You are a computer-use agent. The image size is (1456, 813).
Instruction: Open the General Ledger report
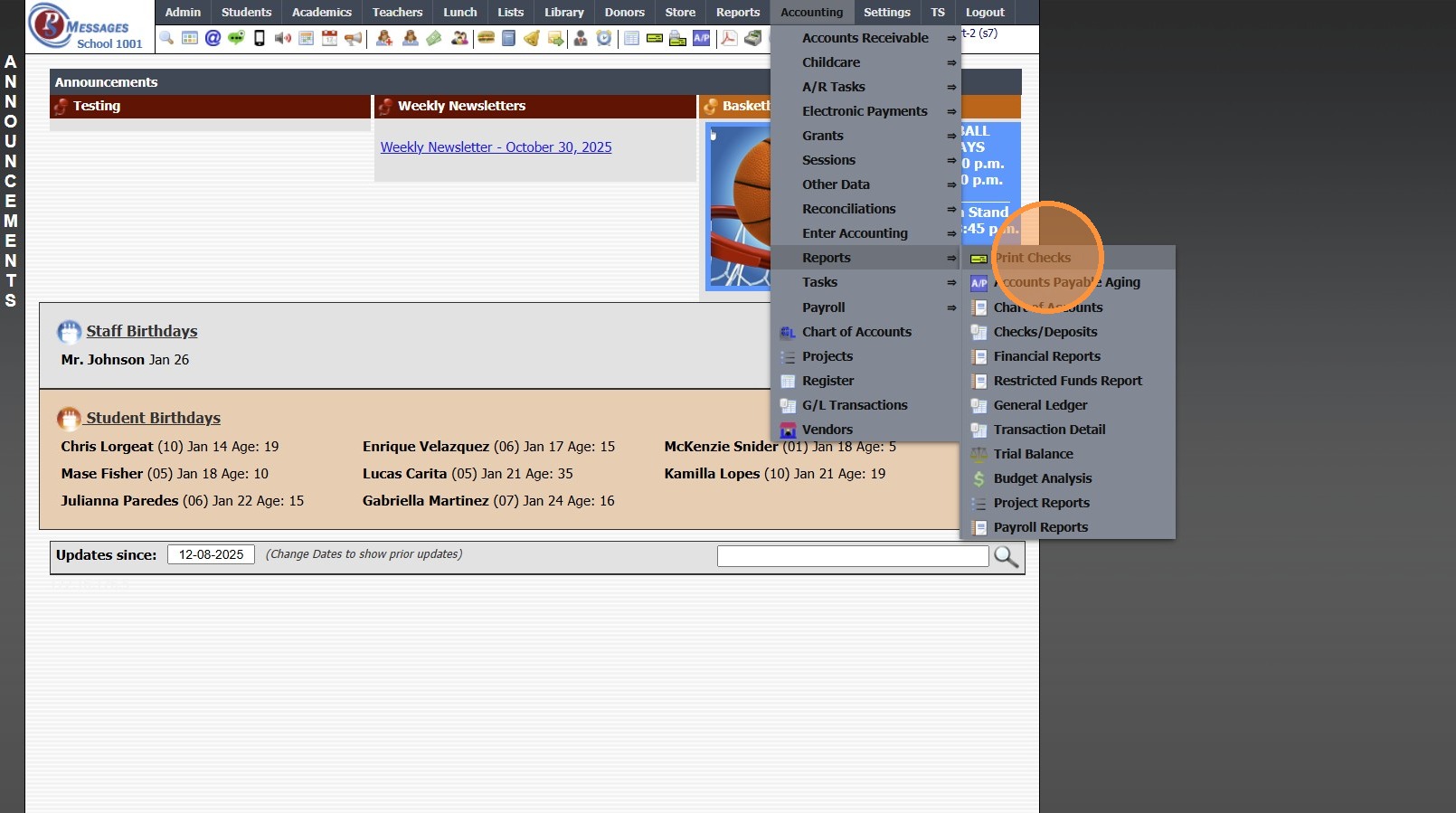1067,405
